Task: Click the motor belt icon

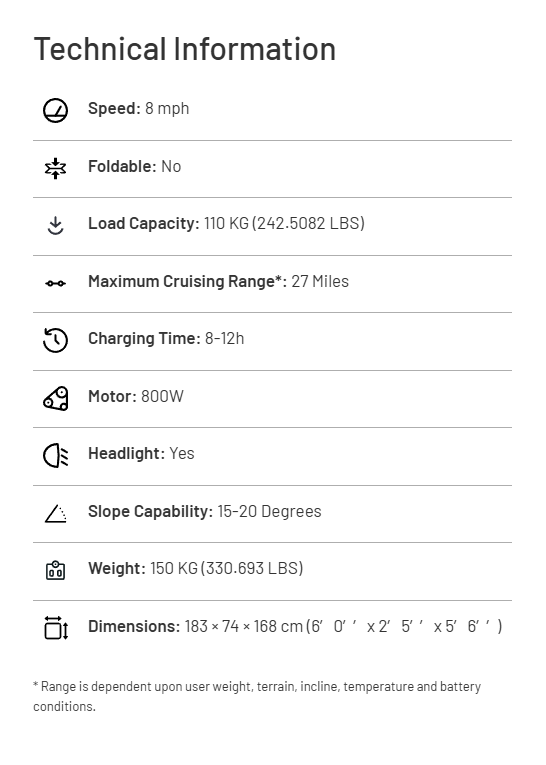Action: coord(56,398)
